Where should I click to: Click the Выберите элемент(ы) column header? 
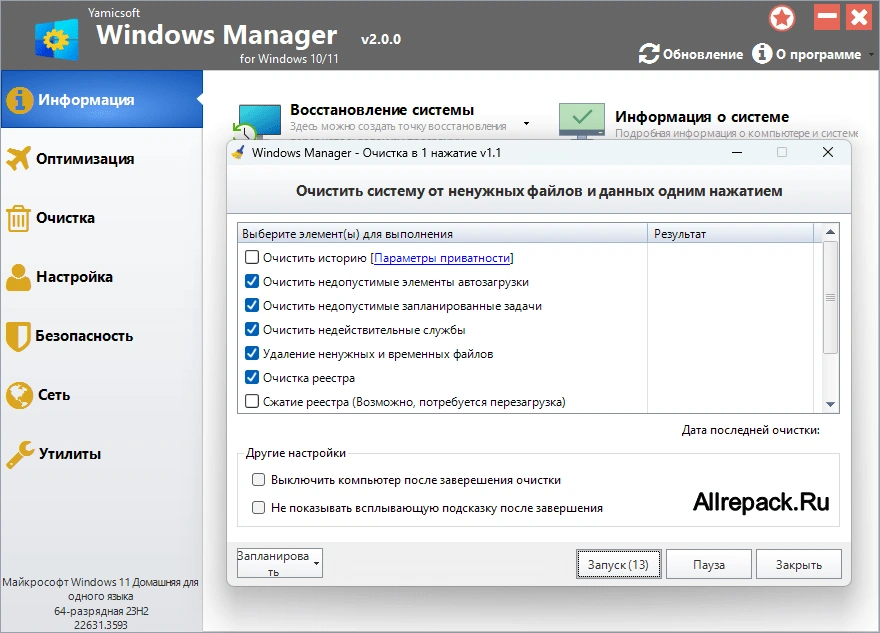click(443, 233)
